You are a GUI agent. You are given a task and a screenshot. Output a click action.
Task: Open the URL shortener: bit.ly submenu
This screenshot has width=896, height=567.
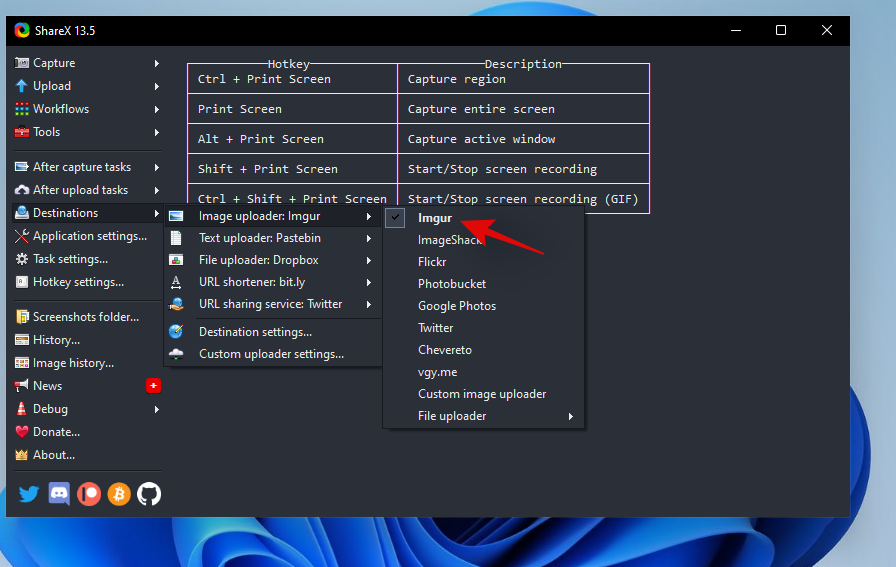[x=273, y=282]
